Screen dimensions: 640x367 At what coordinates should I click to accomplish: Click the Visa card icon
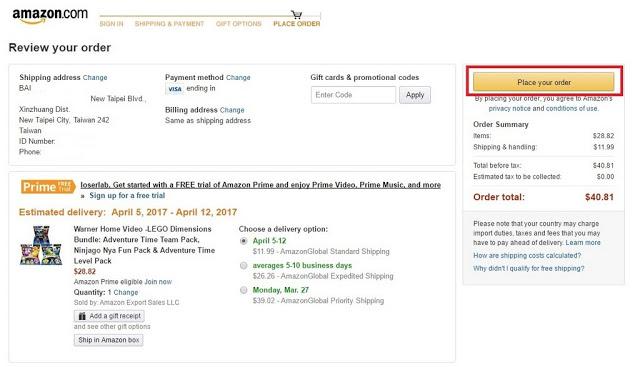coord(175,89)
